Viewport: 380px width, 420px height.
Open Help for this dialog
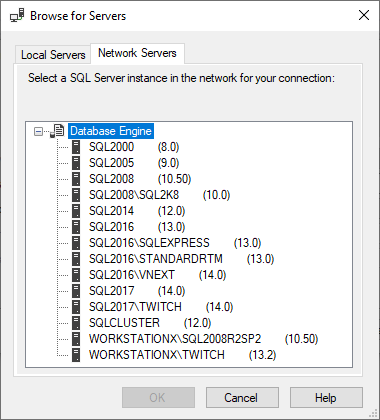(326, 397)
